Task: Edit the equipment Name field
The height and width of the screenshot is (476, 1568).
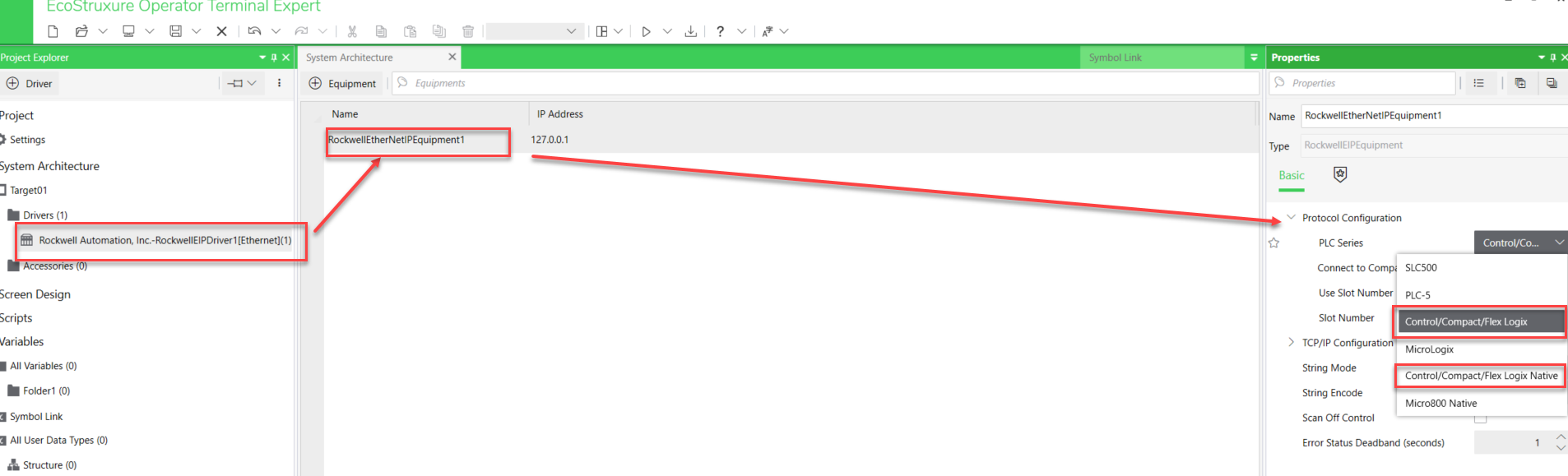Action: tap(1434, 116)
